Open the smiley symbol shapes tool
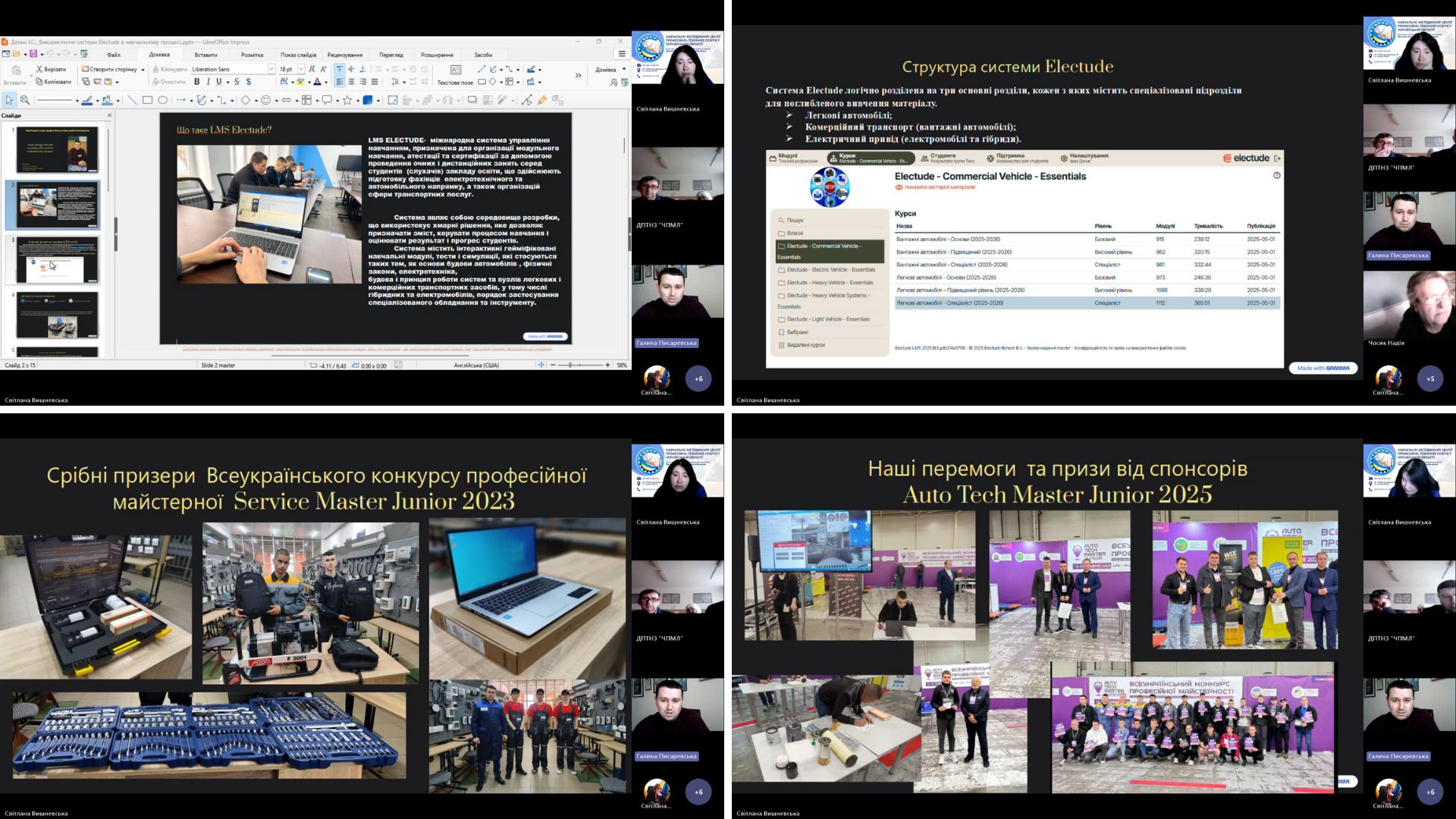Screen dimensions: 1456x819 pos(266,100)
